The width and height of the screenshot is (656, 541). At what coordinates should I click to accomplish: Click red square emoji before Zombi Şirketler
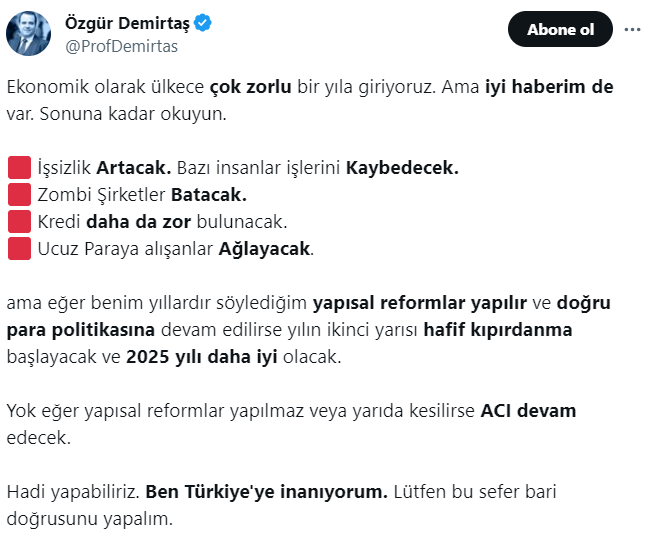pyautogui.click(x=19, y=195)
